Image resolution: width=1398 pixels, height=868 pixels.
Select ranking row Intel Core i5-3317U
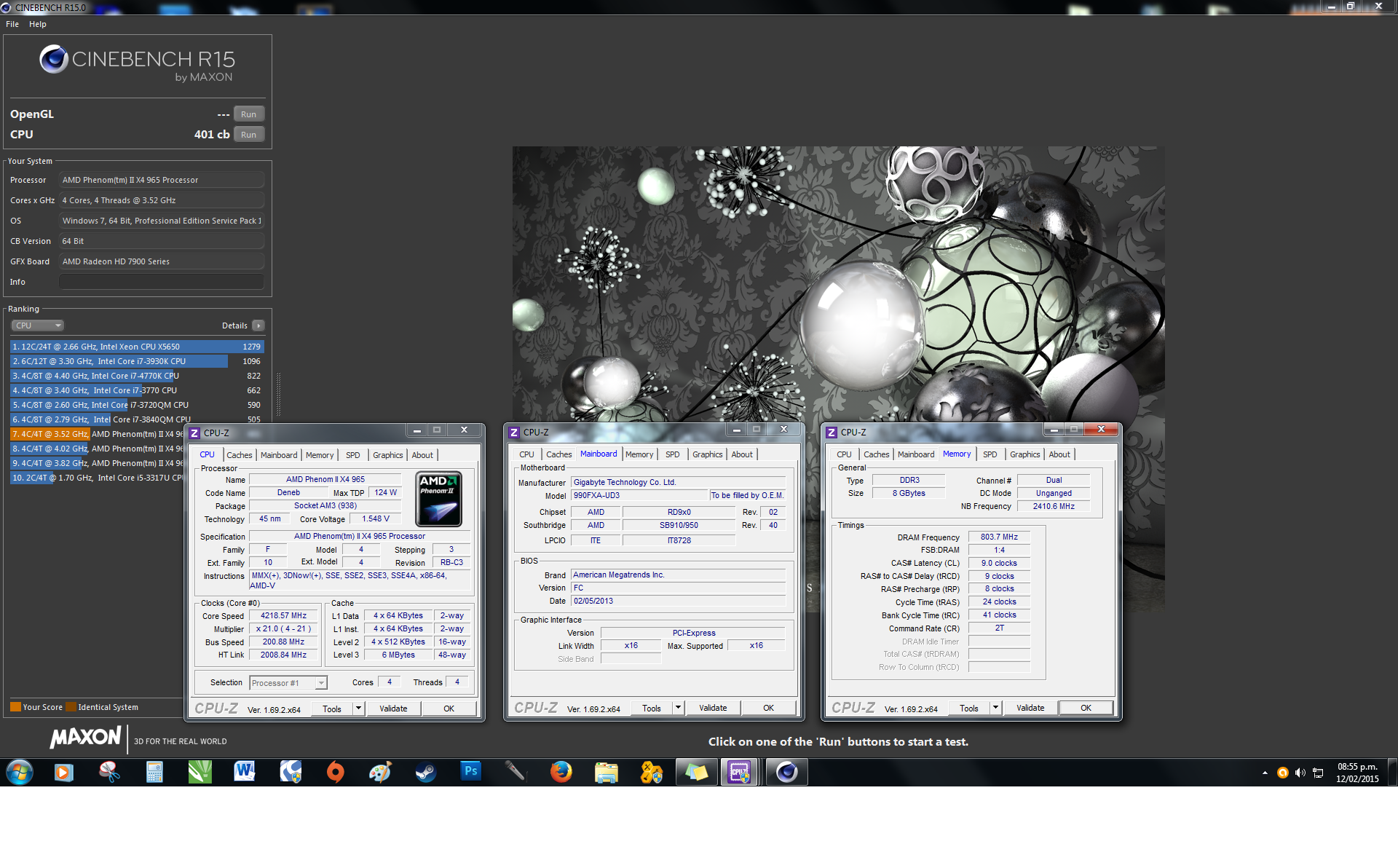(97, 478)
